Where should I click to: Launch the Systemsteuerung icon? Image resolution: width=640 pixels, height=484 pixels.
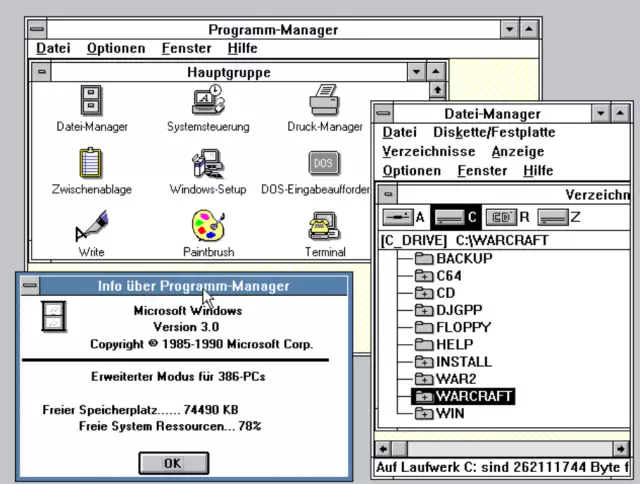[x=208, y=100]
